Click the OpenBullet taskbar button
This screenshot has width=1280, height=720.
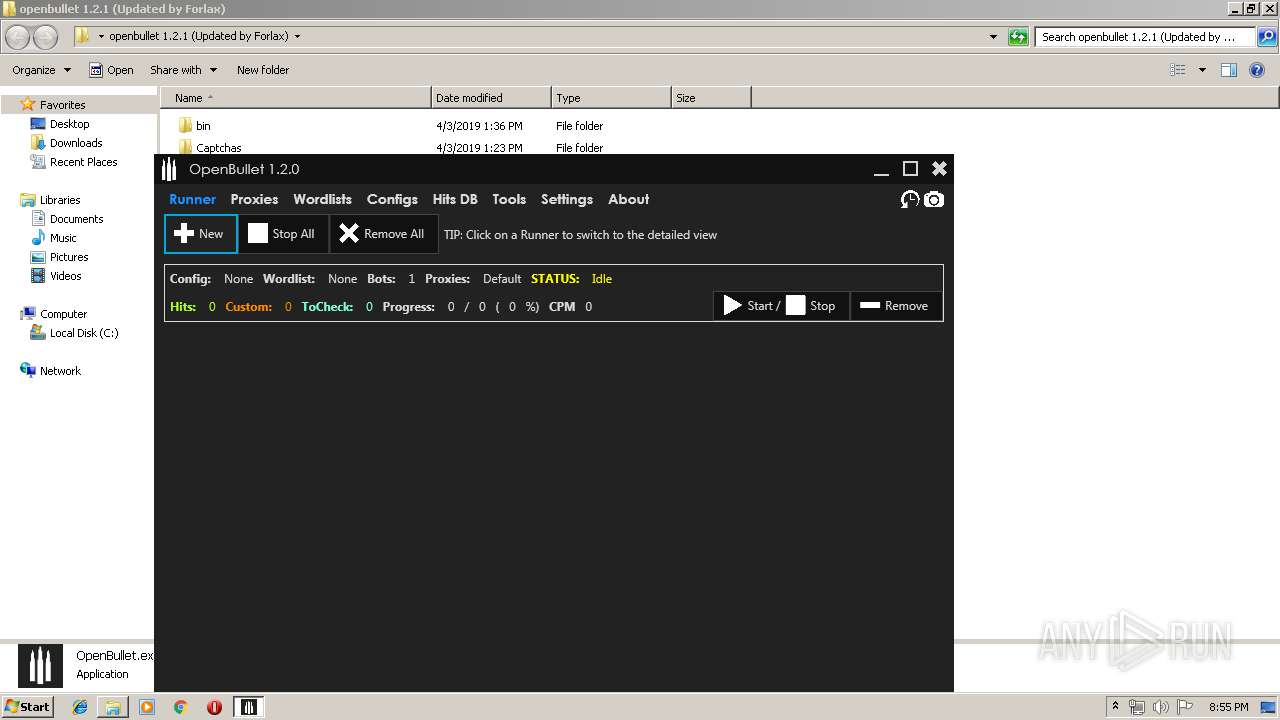(x=249, y=707)
